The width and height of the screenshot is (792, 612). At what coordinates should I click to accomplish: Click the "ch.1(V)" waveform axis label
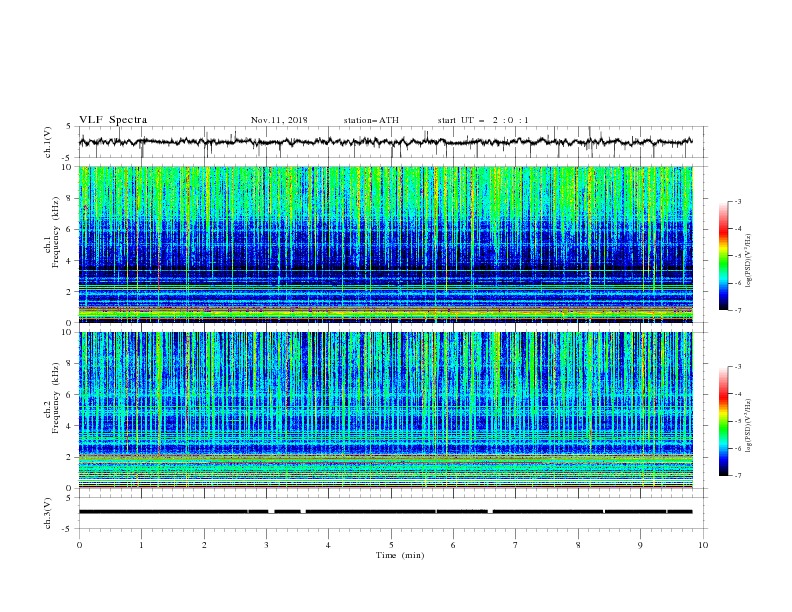tap(48, 142)
